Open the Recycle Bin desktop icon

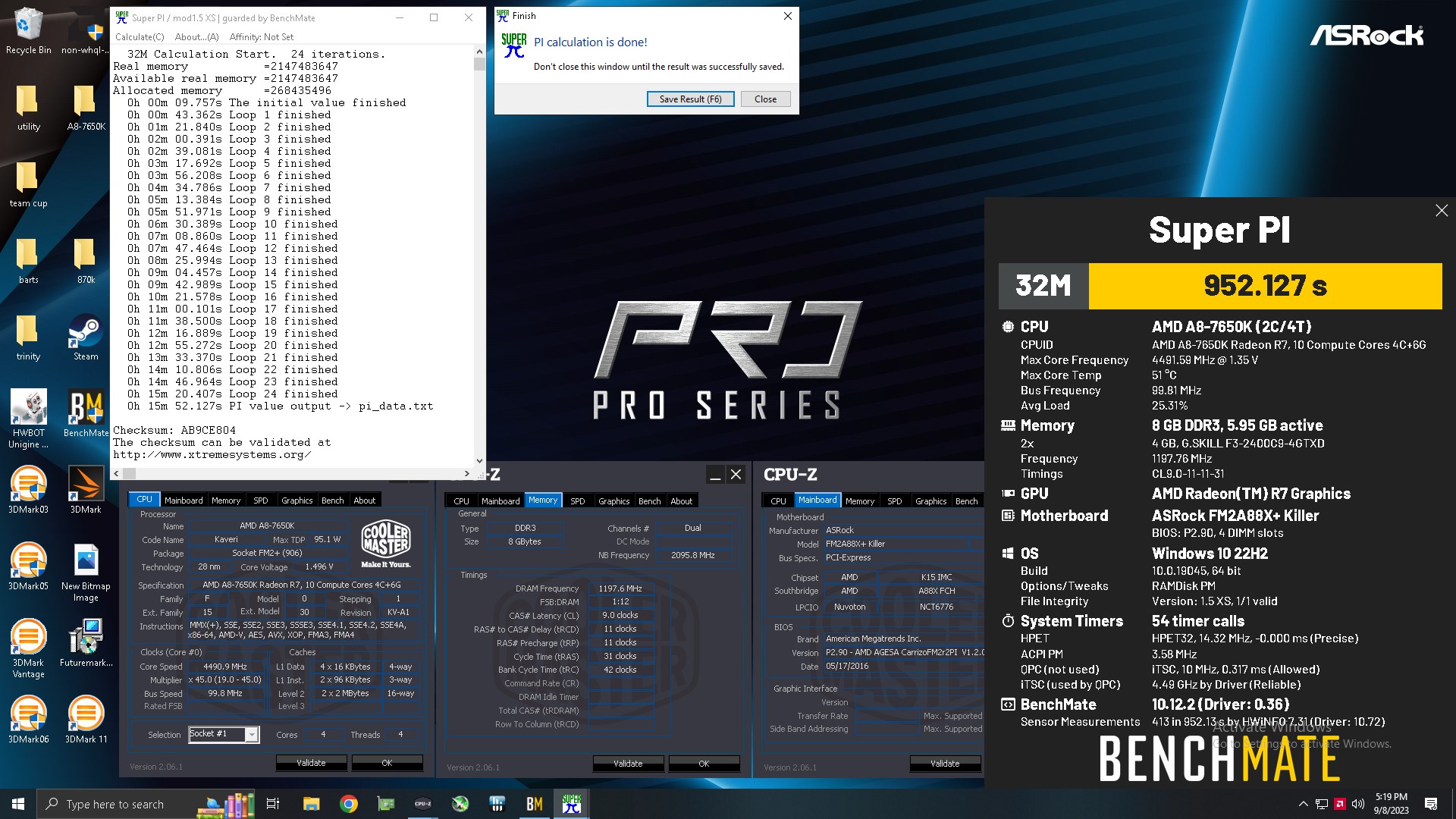[29, 30]
